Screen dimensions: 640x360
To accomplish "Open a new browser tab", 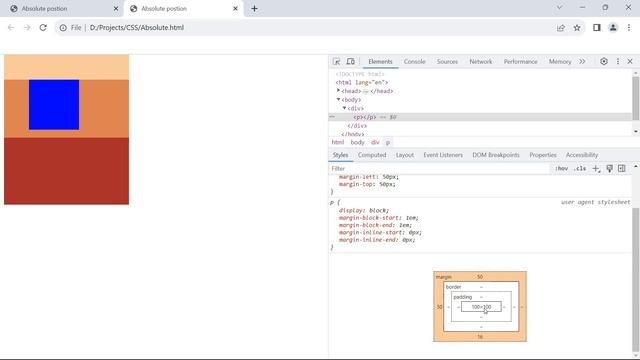I will point(254,9).
